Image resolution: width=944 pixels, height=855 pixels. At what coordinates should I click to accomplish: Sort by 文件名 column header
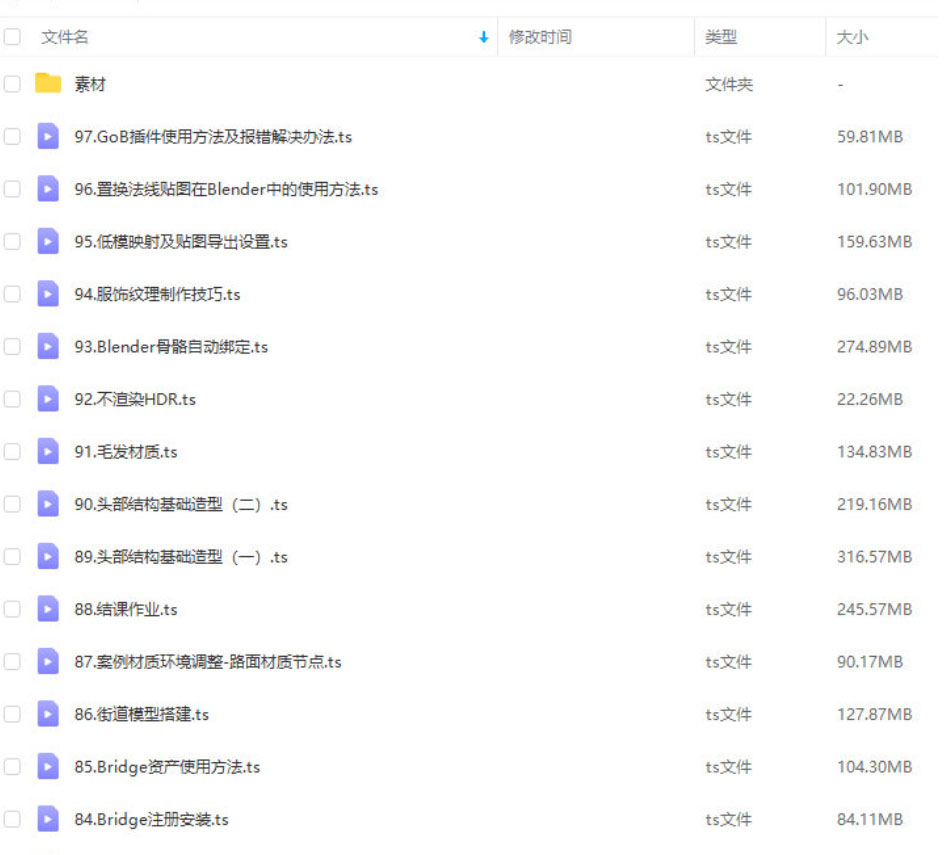click(64, 37)
